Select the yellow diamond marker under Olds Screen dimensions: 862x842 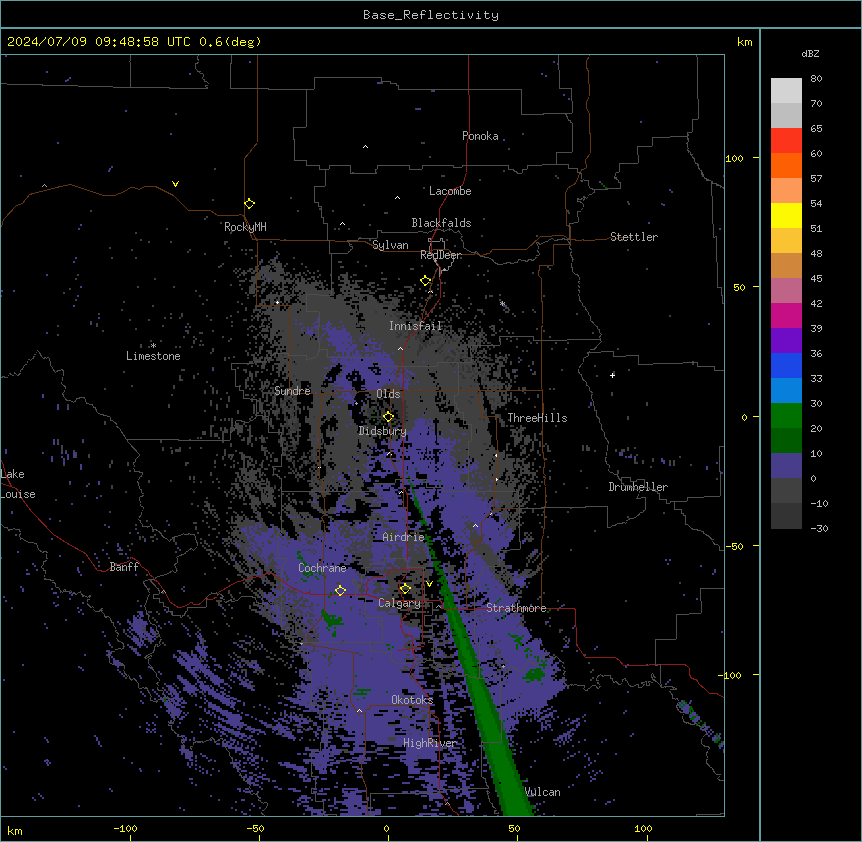click(388, 417)
